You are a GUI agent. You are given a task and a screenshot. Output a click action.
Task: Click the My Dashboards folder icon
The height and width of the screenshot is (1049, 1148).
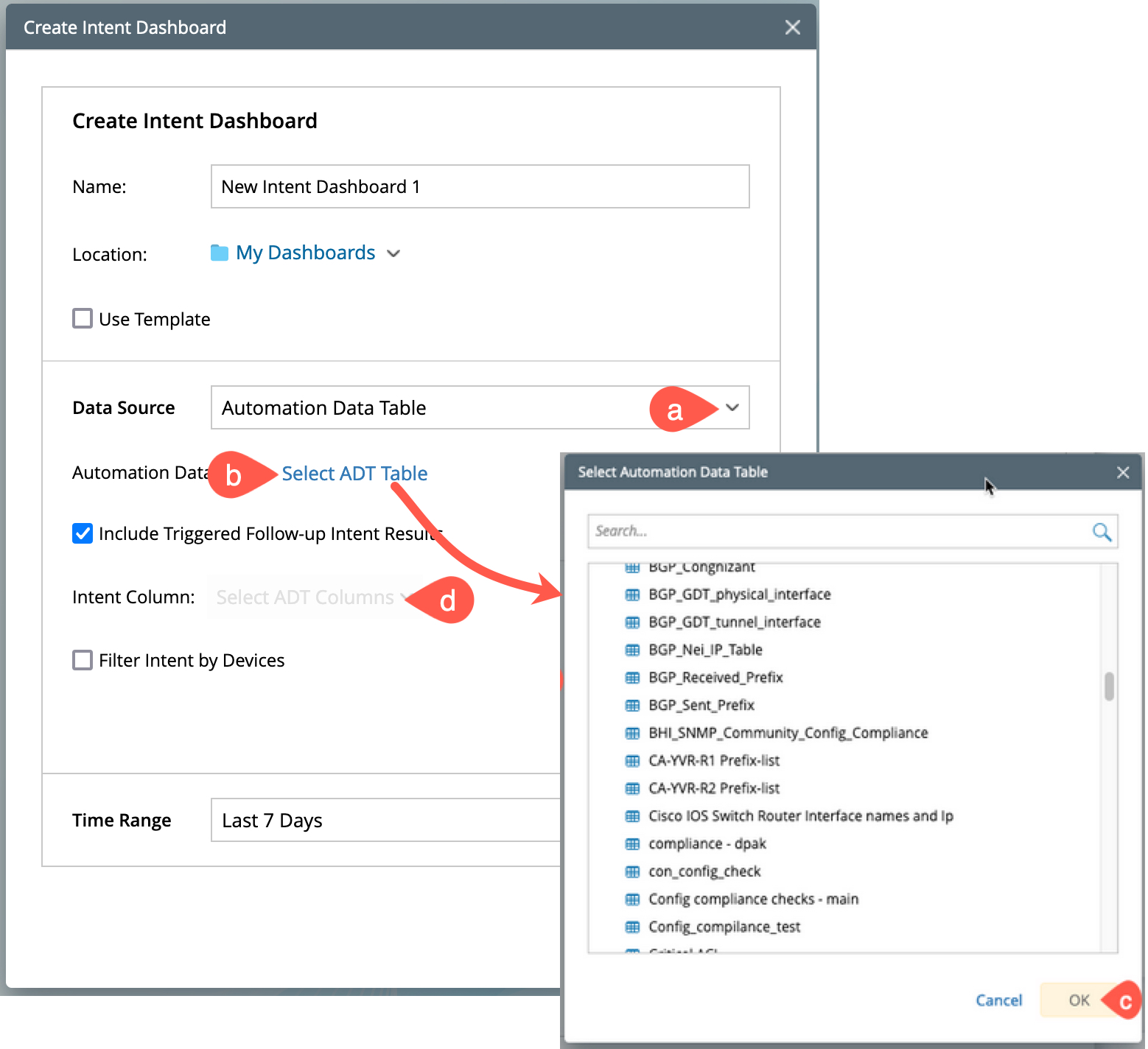(220, 253)
